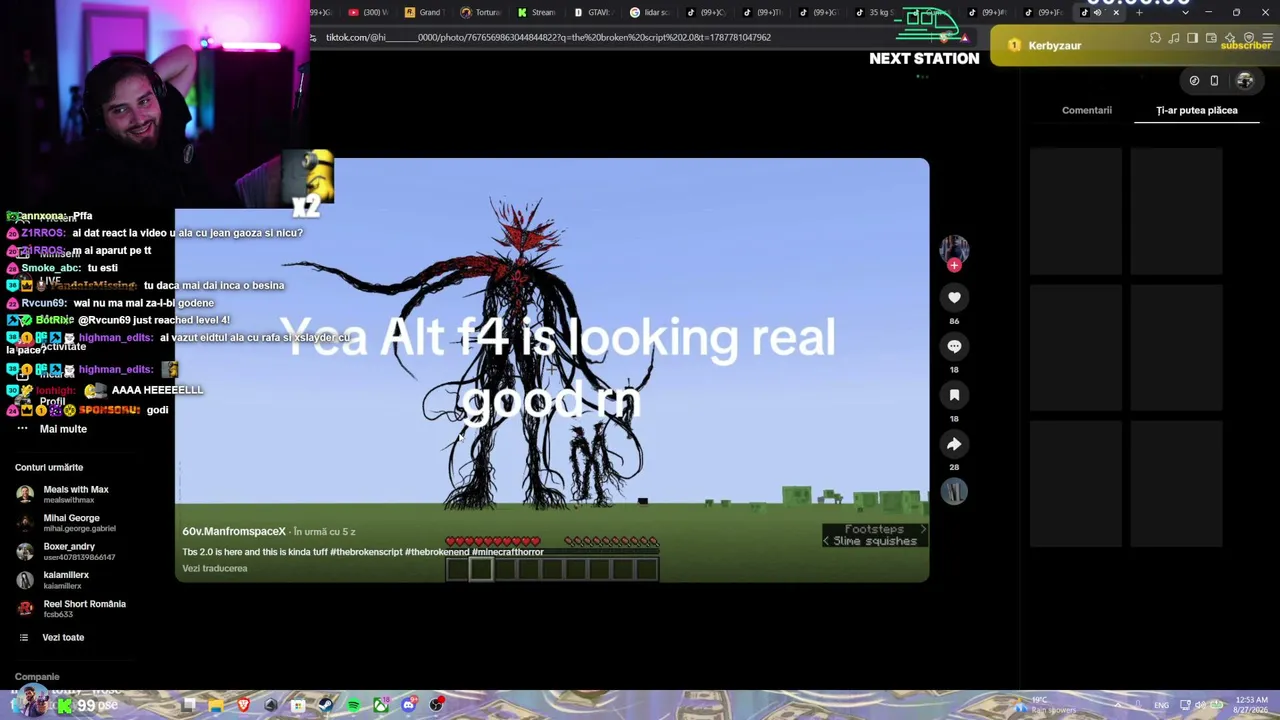Switch to the Grand browser tab

(x=427, y=12)
